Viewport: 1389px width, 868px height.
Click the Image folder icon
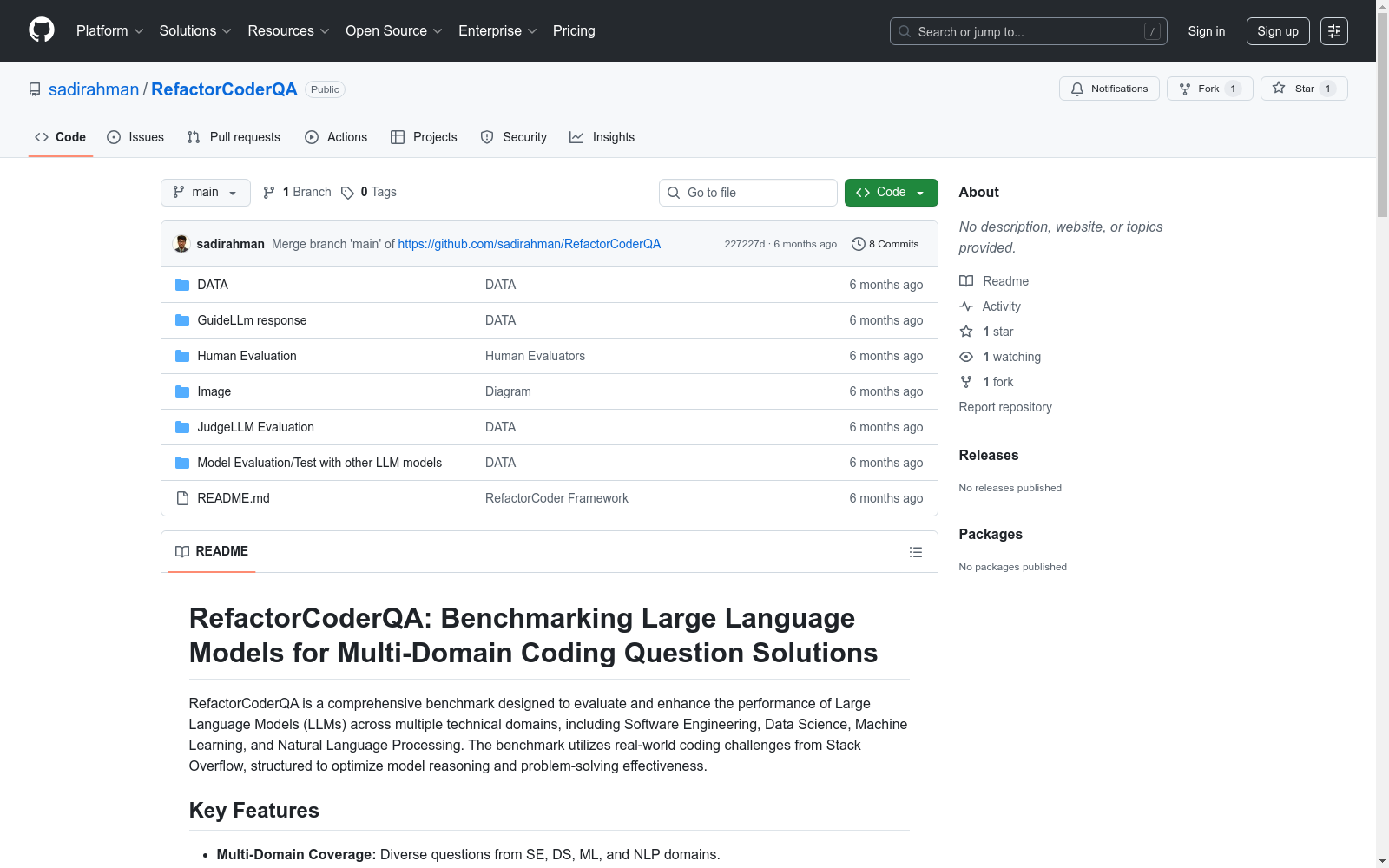[x=182, y=391]
